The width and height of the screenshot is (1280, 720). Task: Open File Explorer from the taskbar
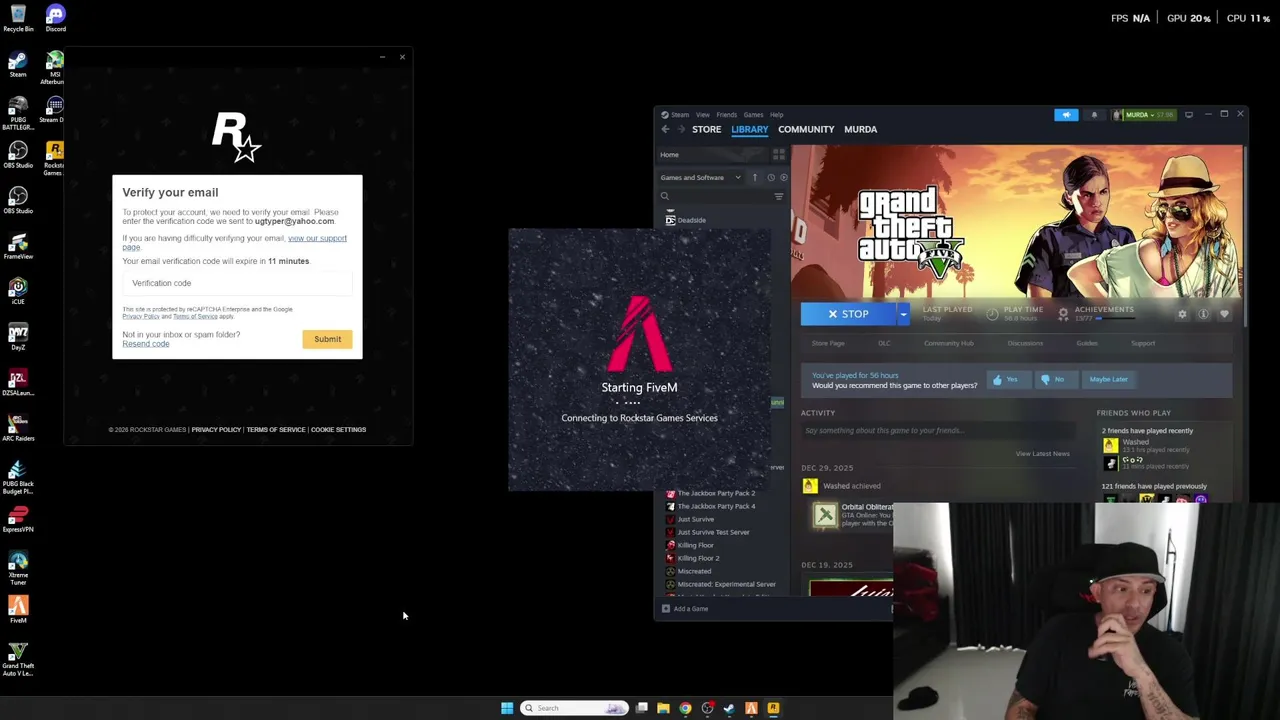[663, 708]
